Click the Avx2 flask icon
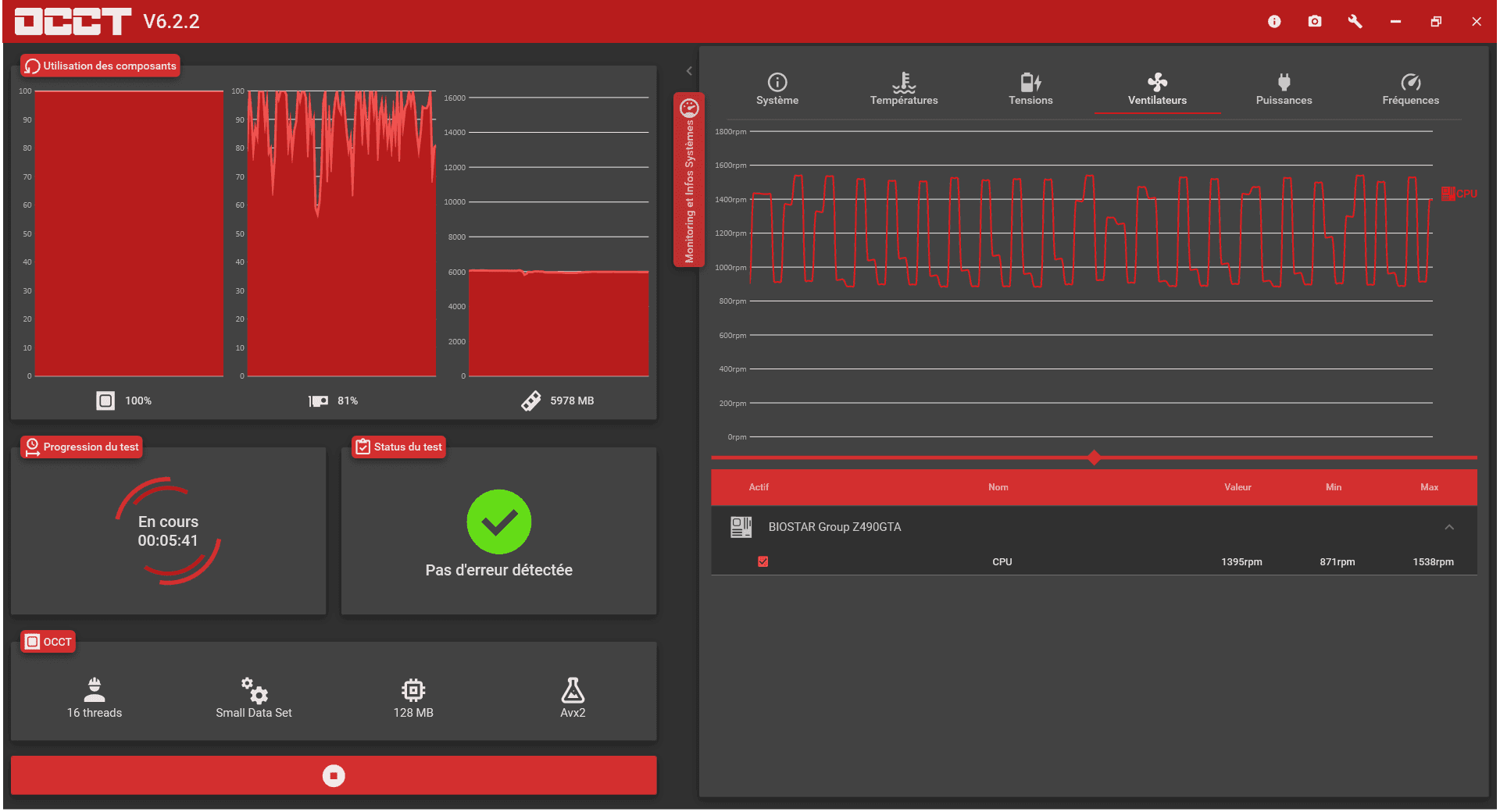 tap(573, 689)
